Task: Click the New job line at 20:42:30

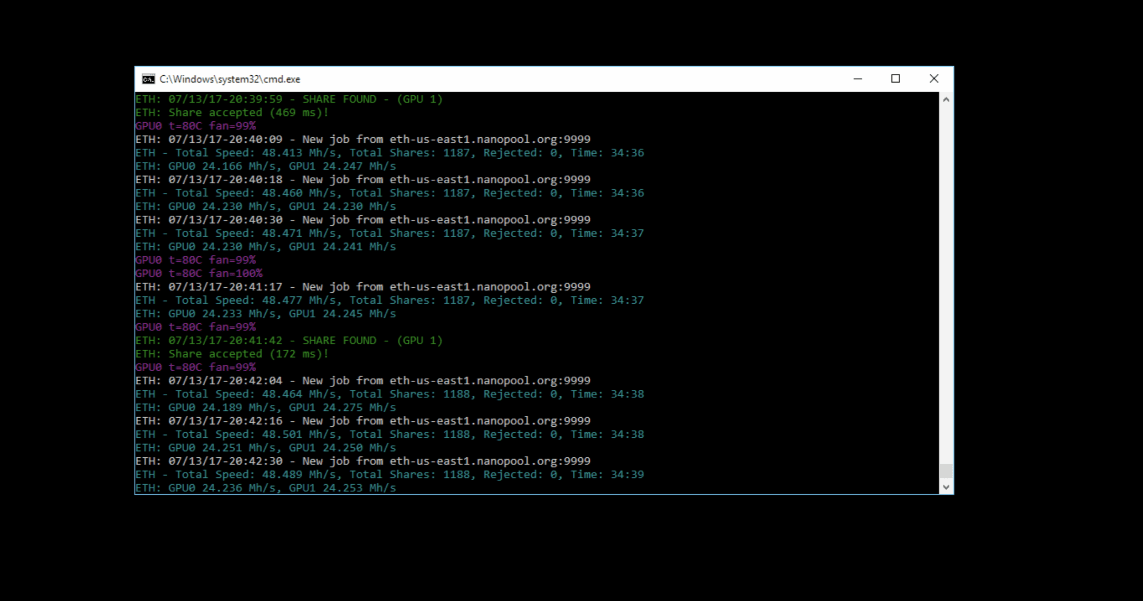Action: (x=362, y=461)
